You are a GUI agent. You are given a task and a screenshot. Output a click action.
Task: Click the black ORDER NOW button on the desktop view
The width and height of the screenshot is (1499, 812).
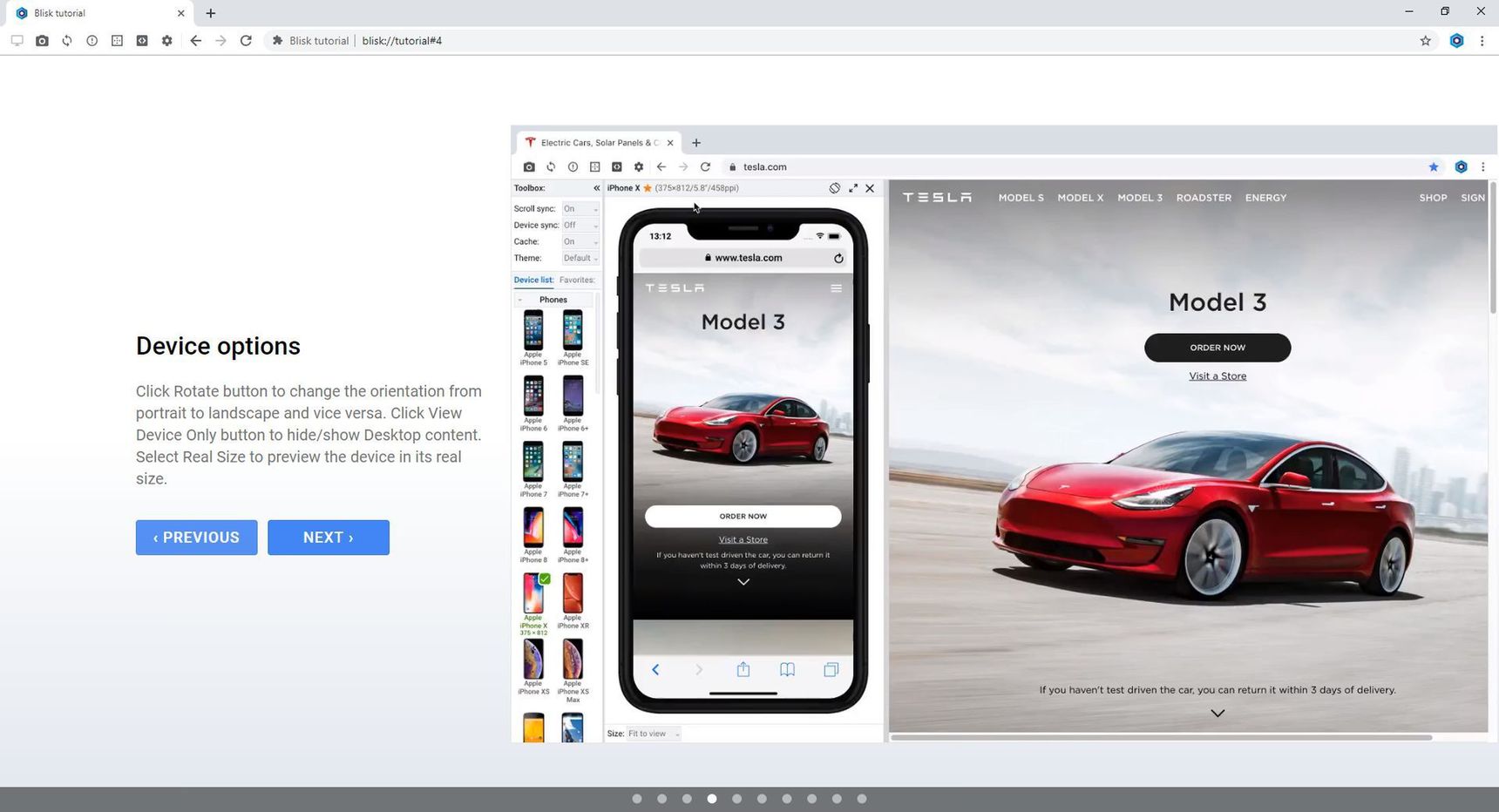(x=1218, y=348)
